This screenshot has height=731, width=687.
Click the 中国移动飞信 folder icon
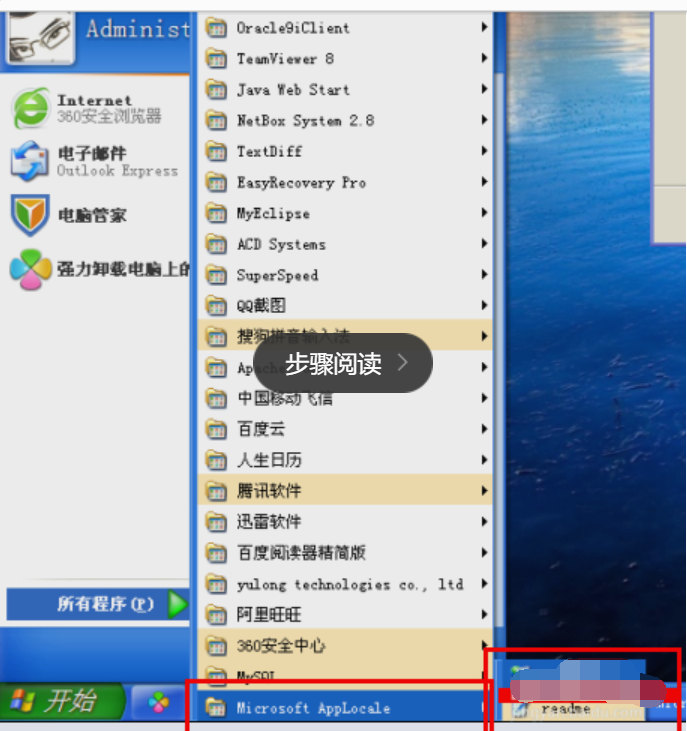[216, 398]
